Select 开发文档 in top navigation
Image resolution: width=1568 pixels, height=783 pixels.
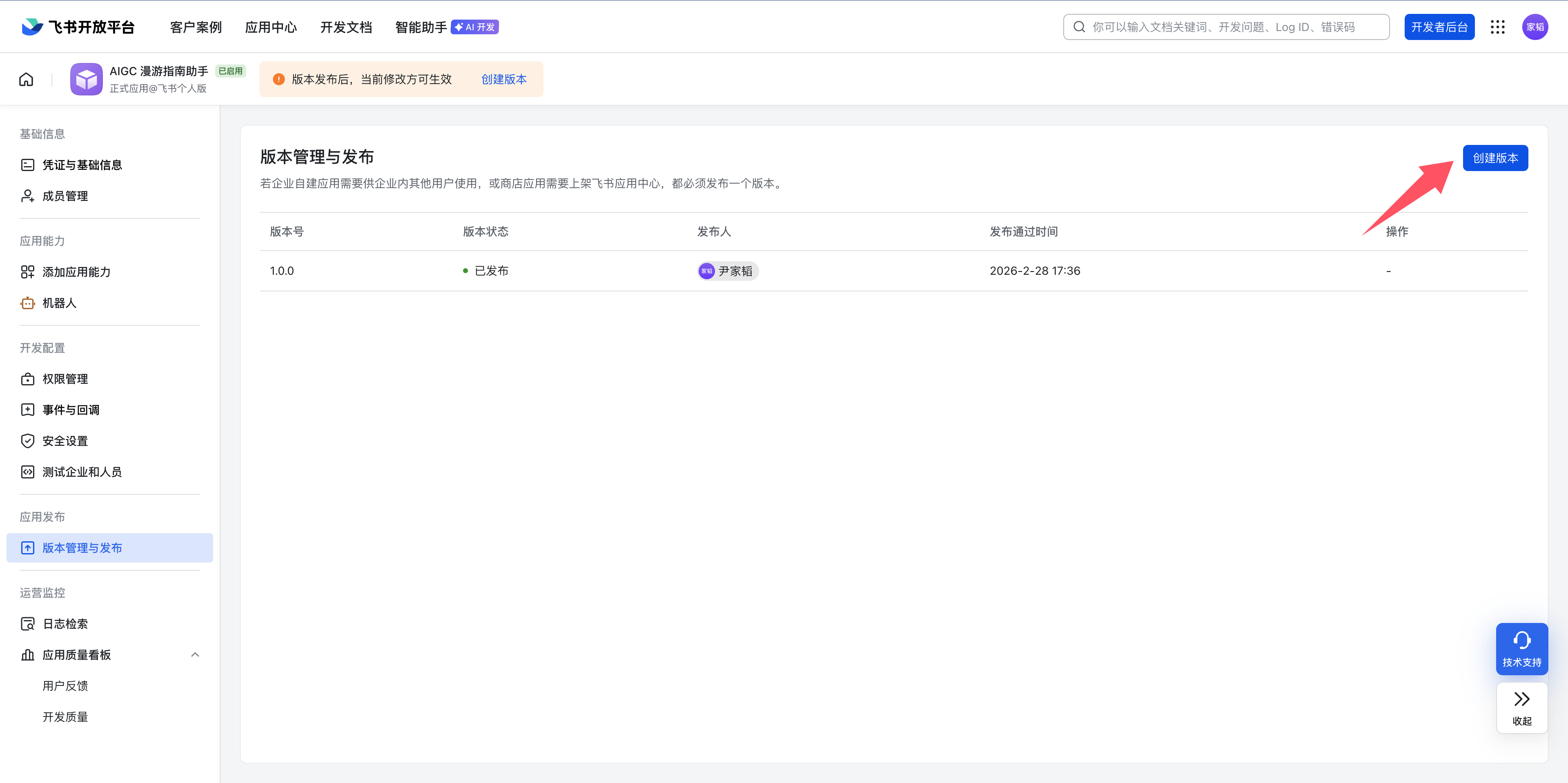(346, 27)
